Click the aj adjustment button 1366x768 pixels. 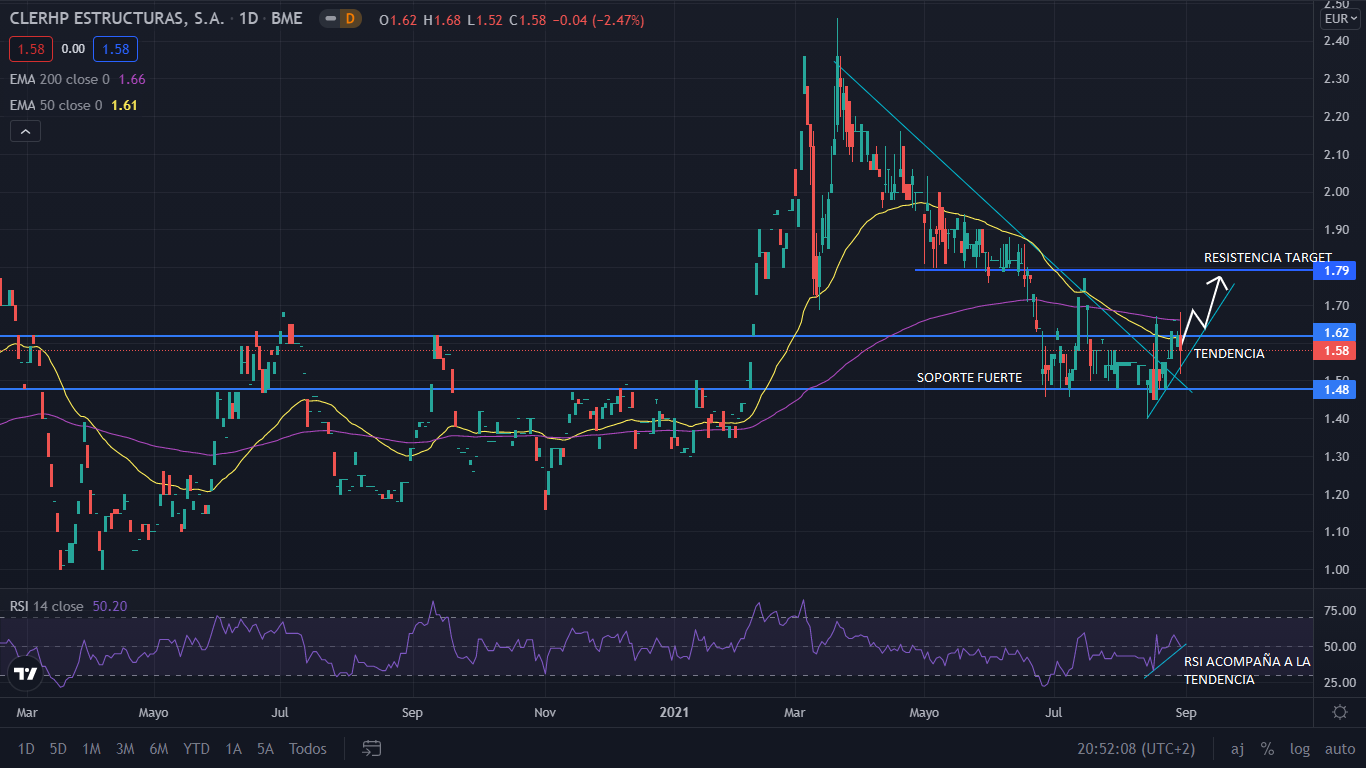[1237, 748]
